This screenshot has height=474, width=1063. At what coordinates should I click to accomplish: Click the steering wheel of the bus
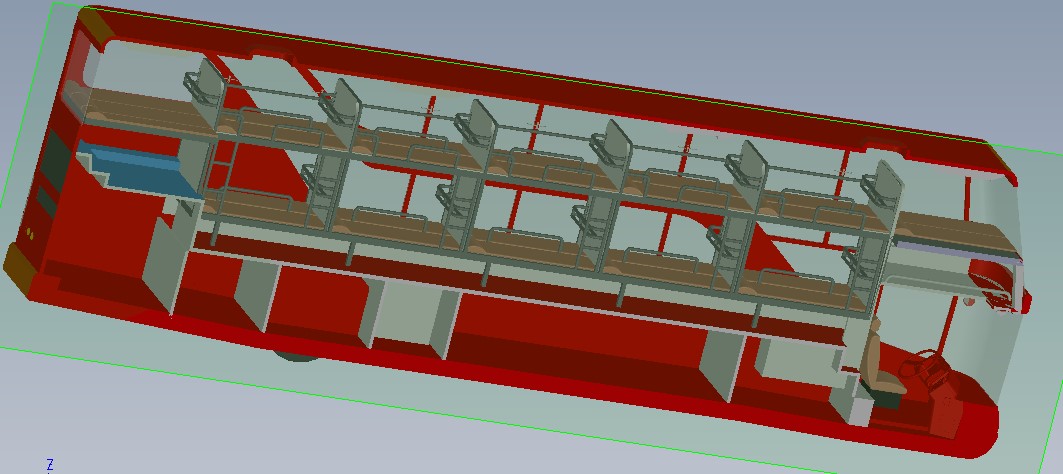[921, 365]
